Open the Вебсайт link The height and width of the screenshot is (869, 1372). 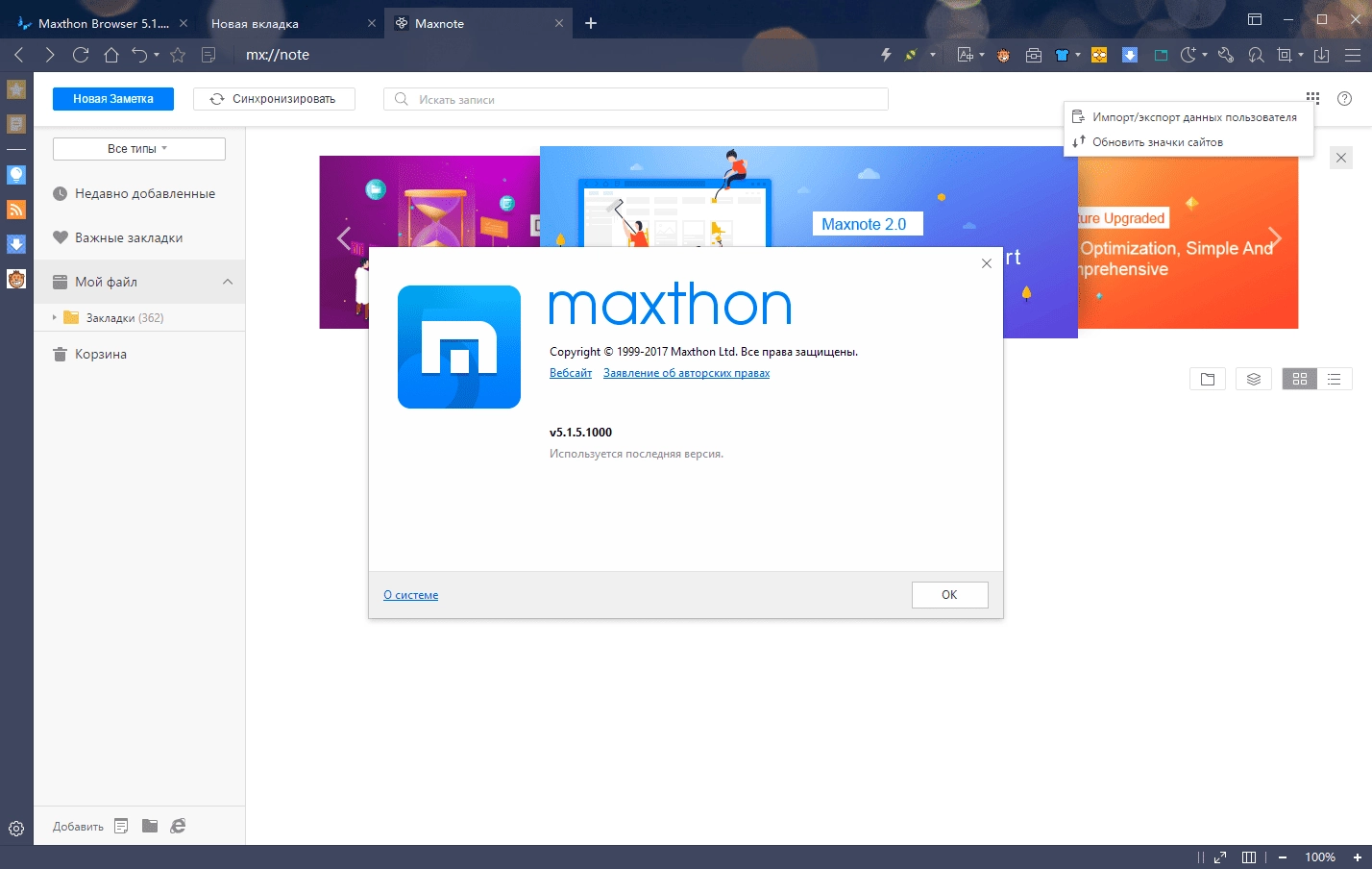tap(571, 373)
